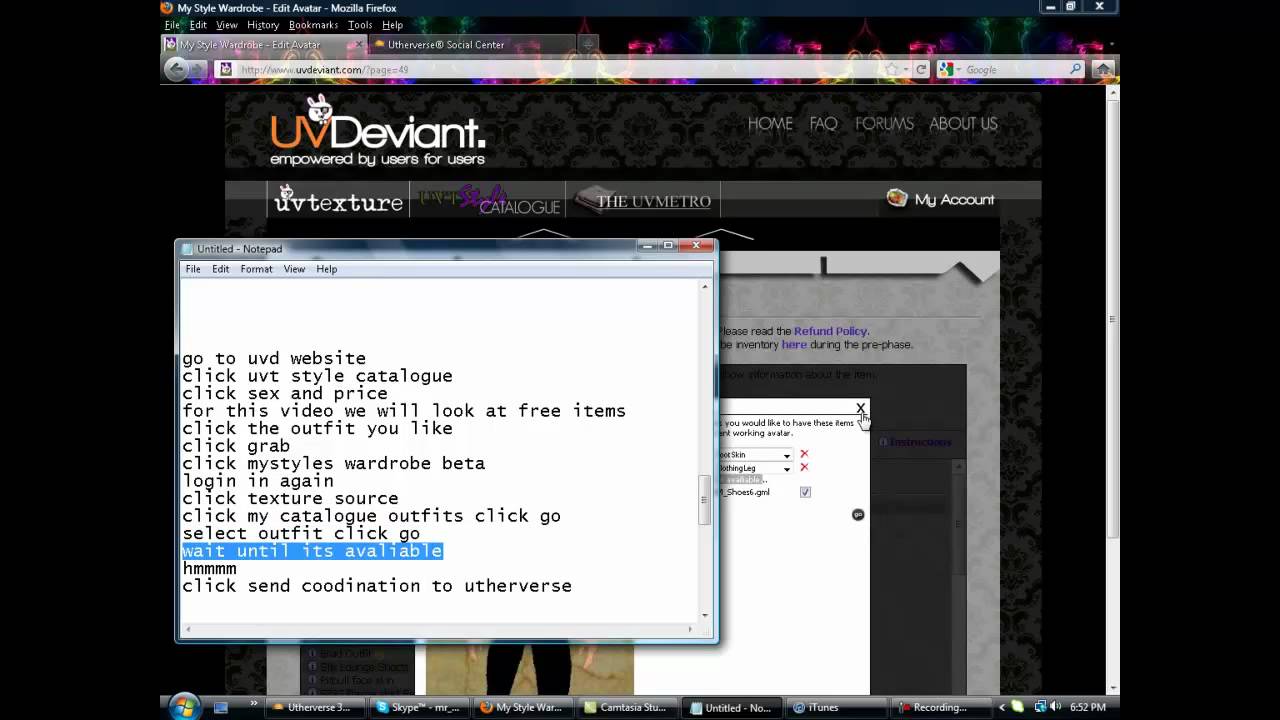The height and width of the screenshot is (720, 1280).
Task: Remove the NothingLeg row with red X
Action: (x=804, y=467)
